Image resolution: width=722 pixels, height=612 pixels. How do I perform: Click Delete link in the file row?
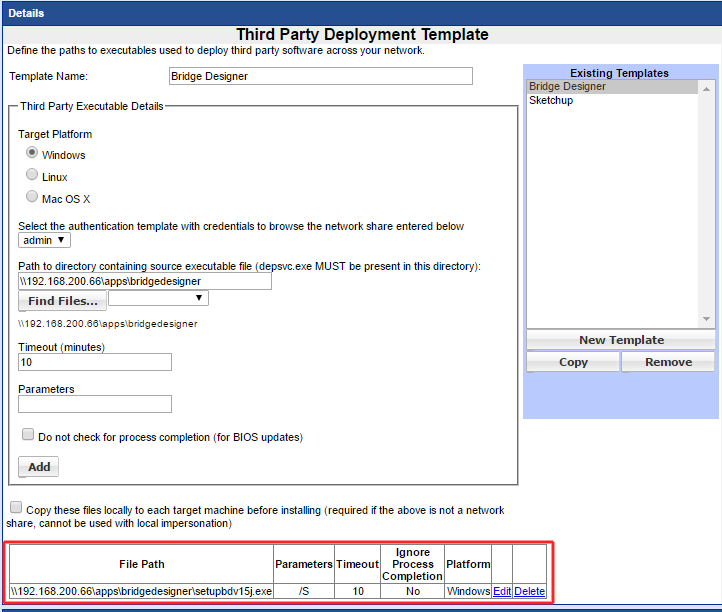[530, 591]
